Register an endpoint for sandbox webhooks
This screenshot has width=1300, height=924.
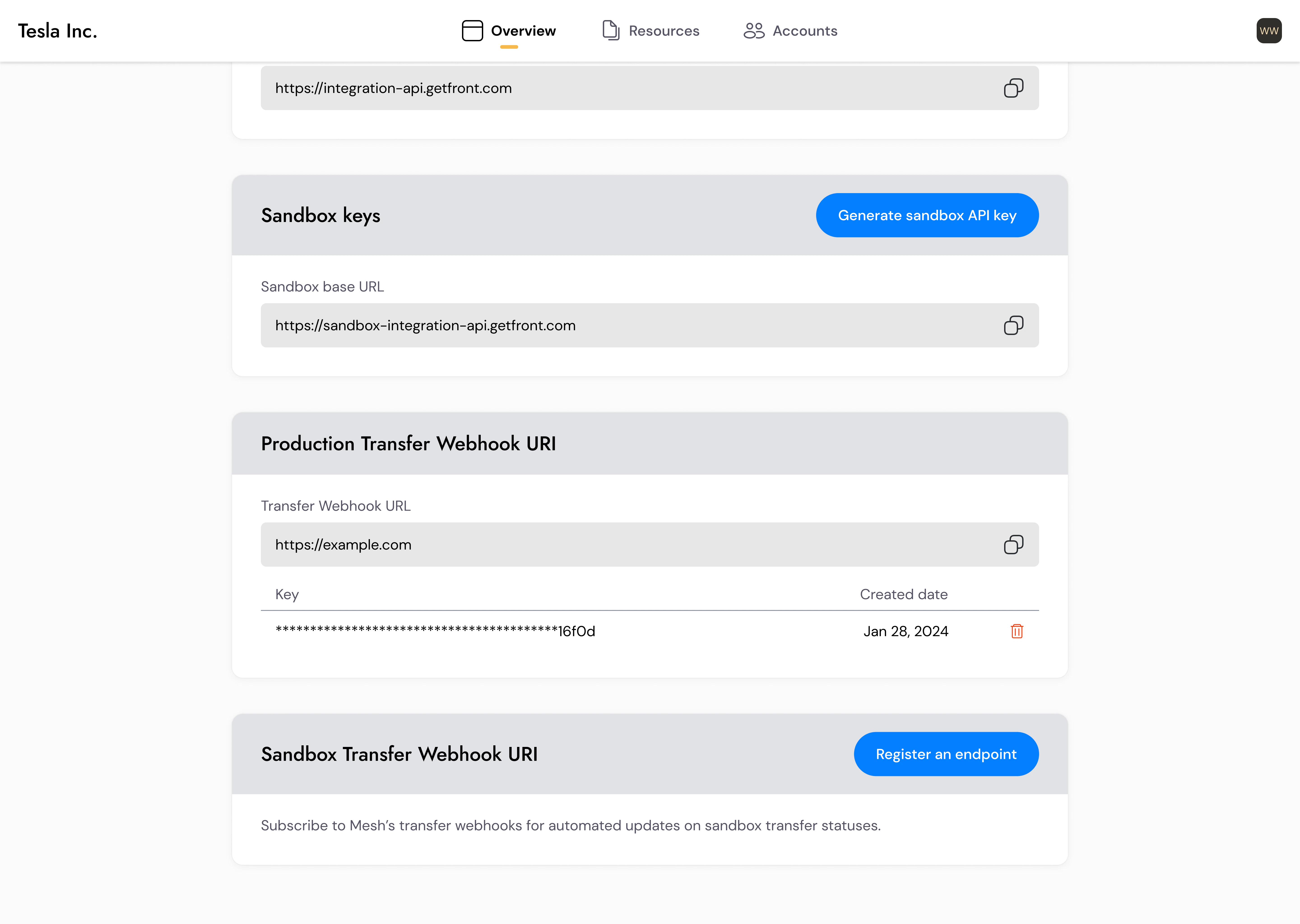tap(945, 754)
